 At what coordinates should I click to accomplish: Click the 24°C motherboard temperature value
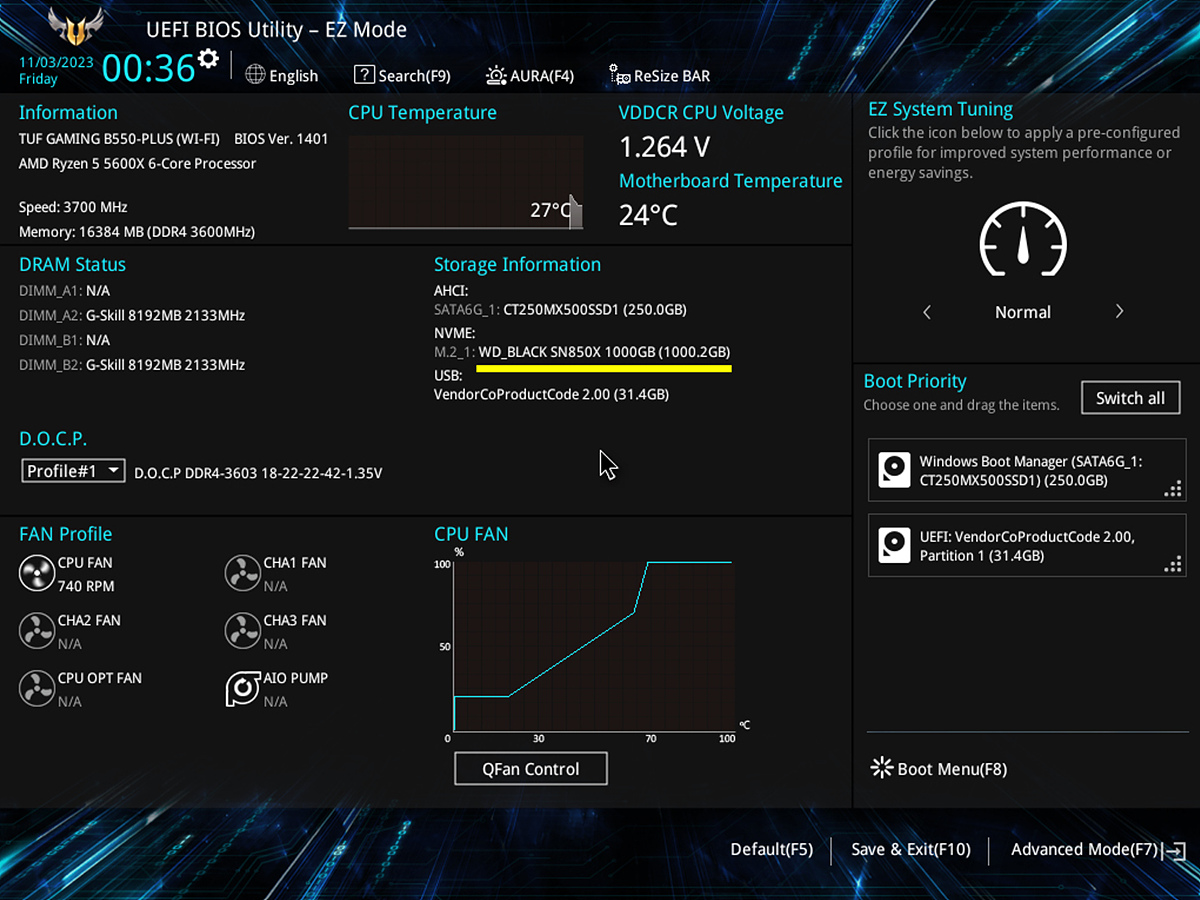pyautogui.click(x=648, y=215)
